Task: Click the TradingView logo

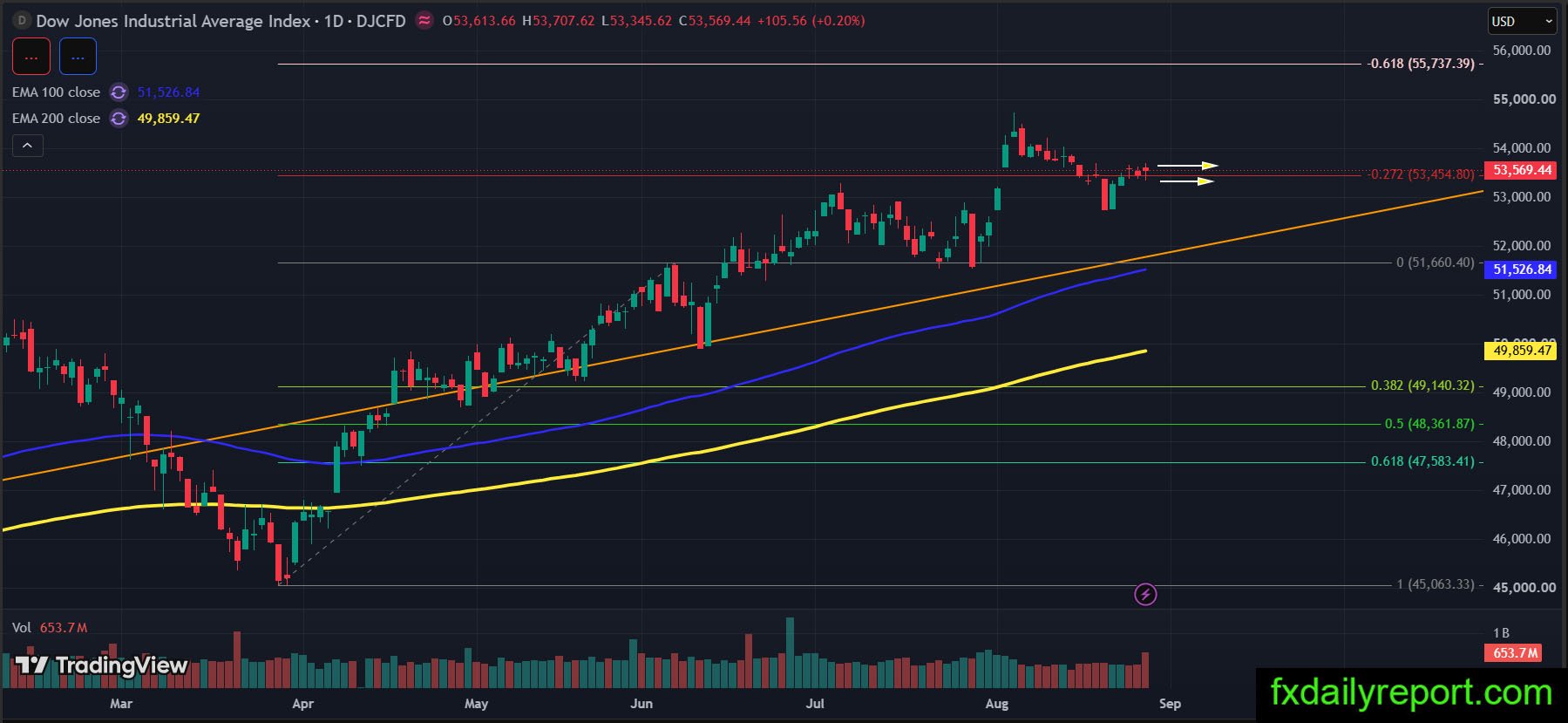Action: [101, 666]
